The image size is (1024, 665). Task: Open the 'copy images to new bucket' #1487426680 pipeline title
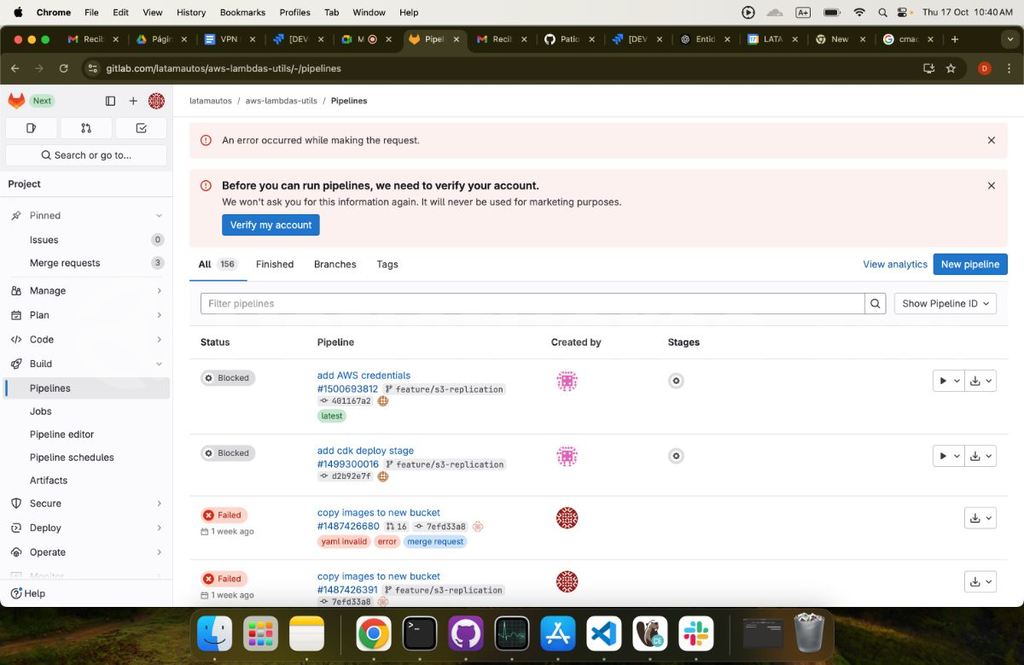coord(379,513)
